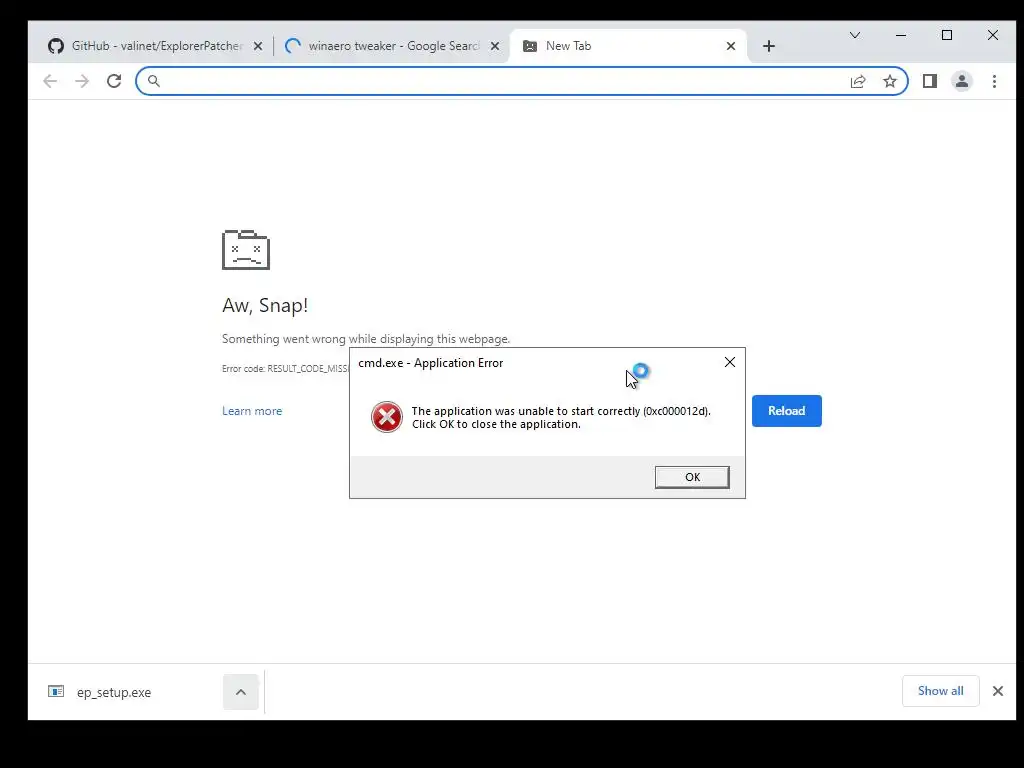The height and width of the screenshot is (768, 1024).
Task: Click the 'Error code: RESULT_CODE' text
Action: tap(285, 369)
